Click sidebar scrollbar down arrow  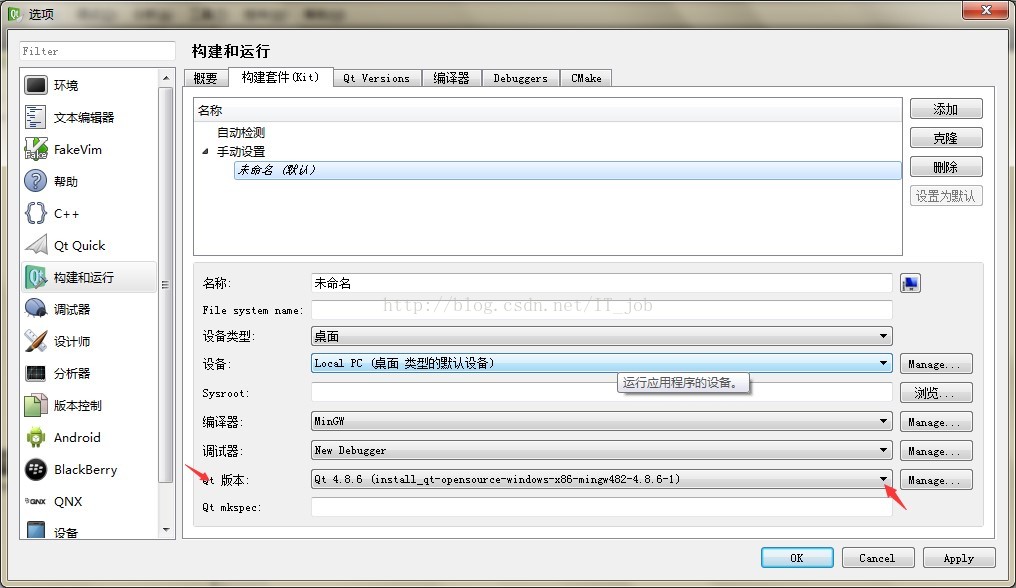[166, 530]
